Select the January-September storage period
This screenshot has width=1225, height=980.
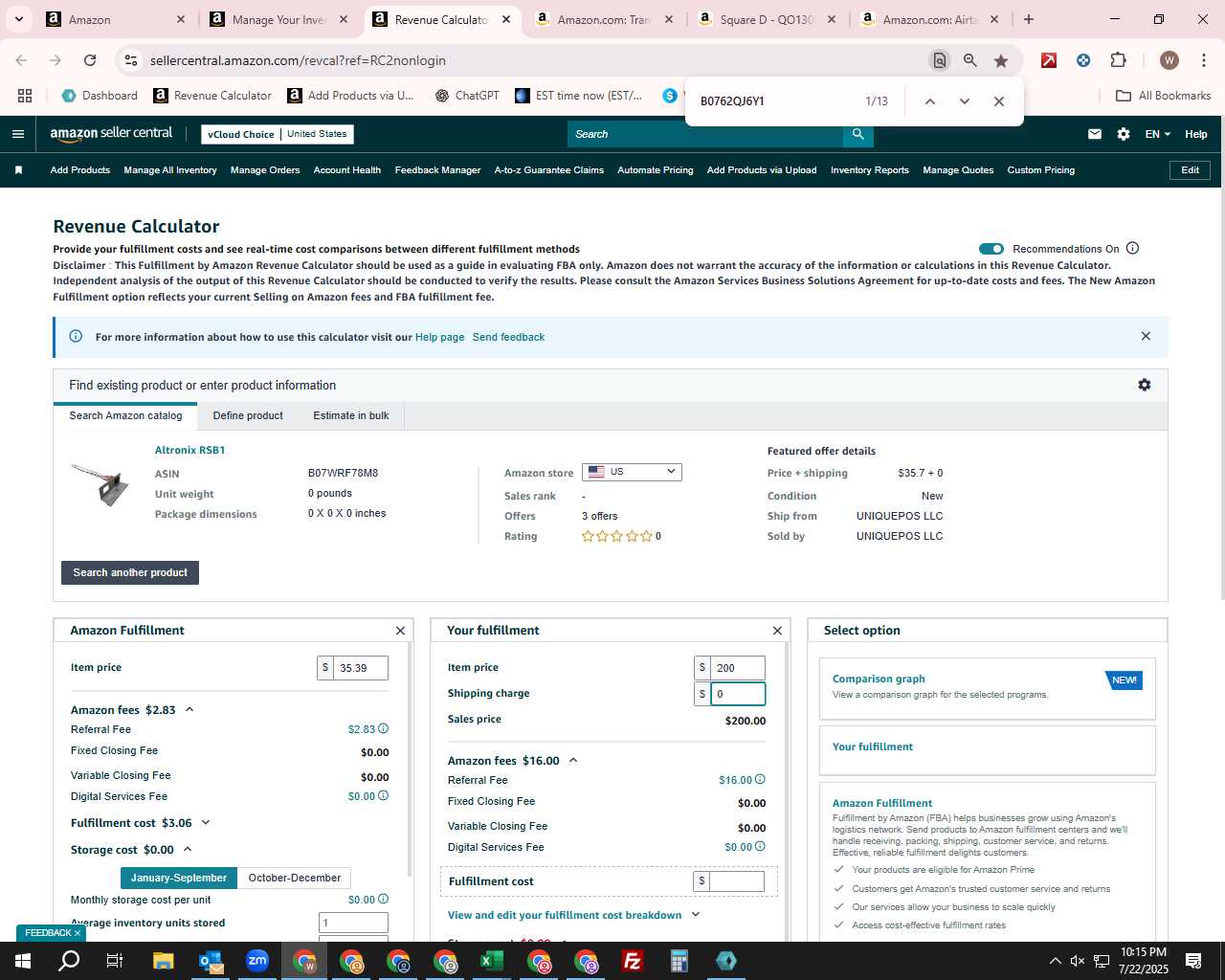[179, 878]
